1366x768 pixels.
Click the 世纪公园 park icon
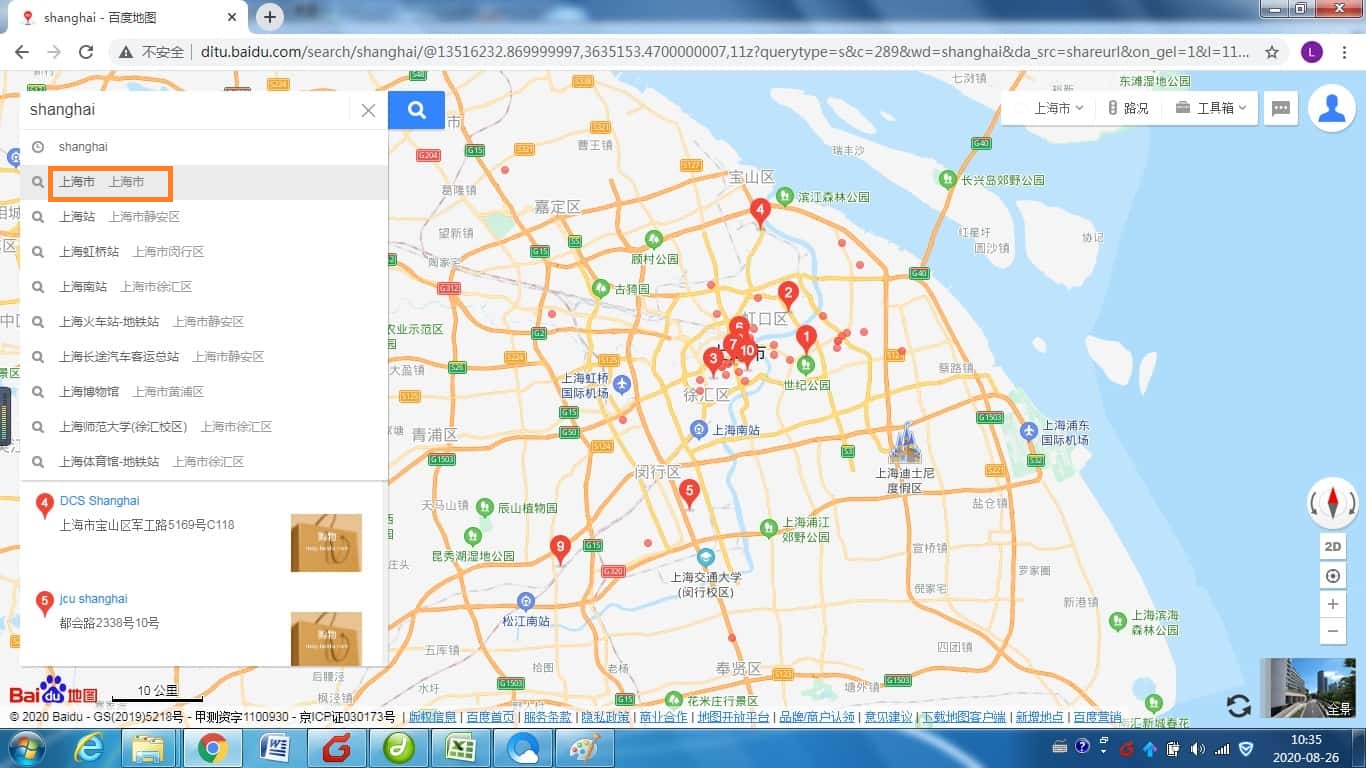pyautogui.click(x=806, y=364)
